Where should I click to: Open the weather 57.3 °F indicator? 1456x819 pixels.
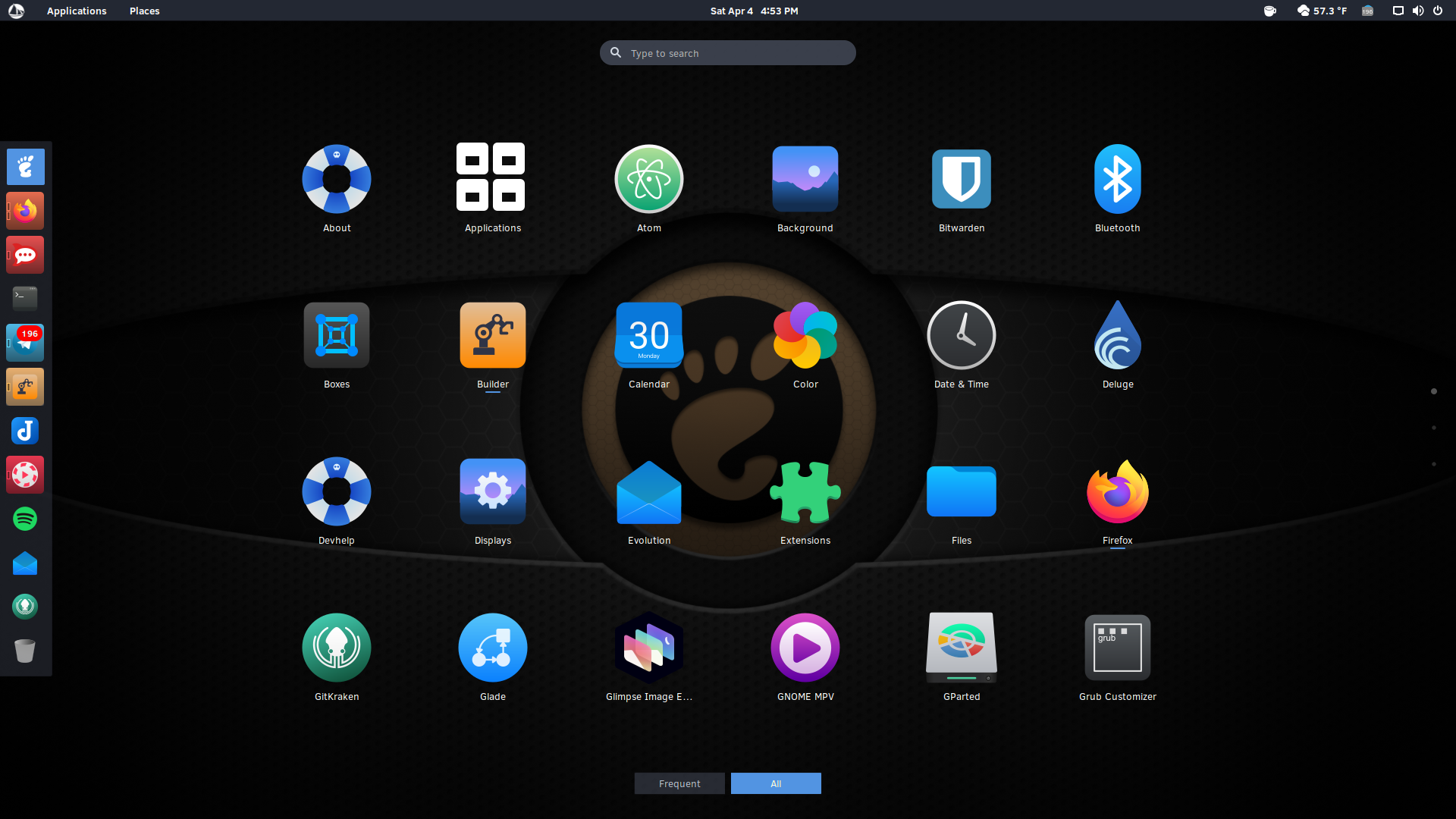(1322, 11)
